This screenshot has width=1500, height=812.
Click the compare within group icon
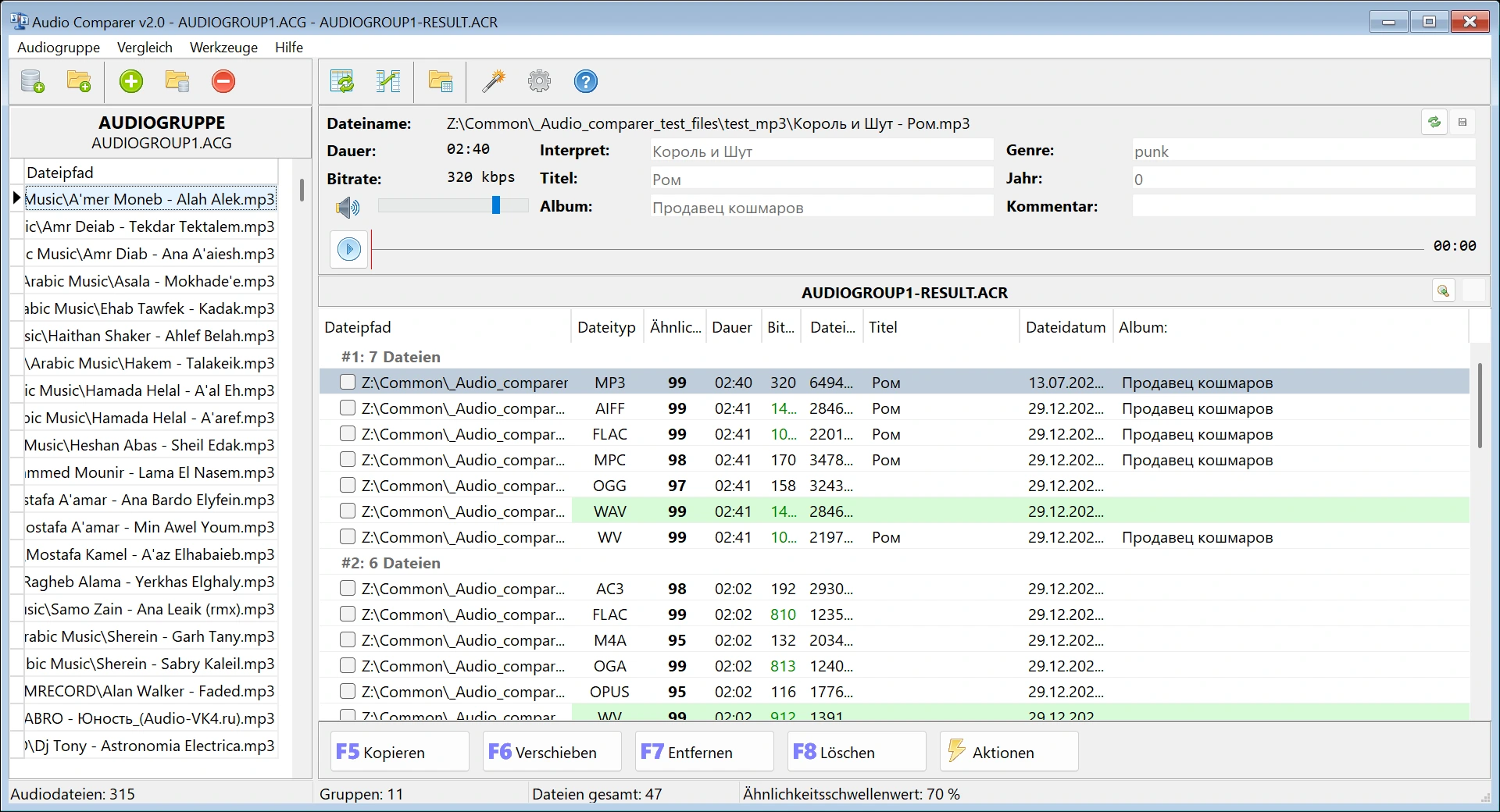tap(342, 81)
